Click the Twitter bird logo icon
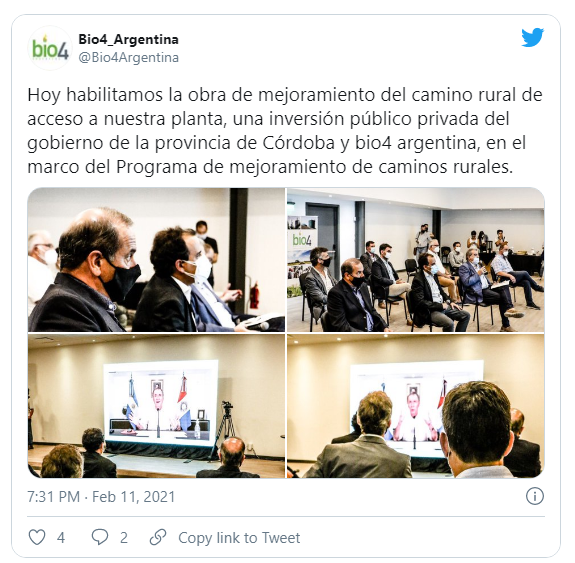The image size is (575, 563). point(532,37)
